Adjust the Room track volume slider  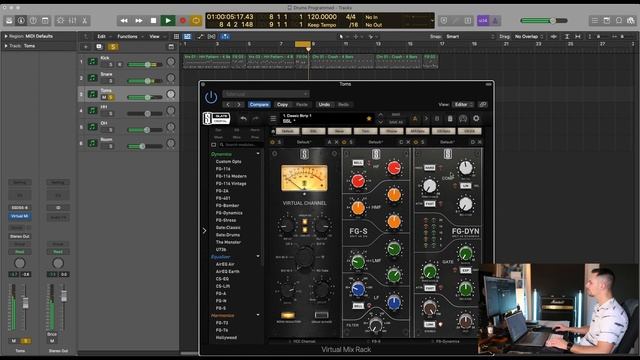145,146
